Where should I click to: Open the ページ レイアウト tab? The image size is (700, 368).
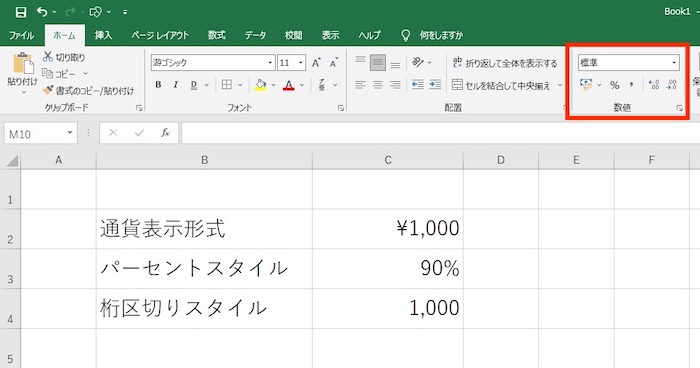pos(160,35)
